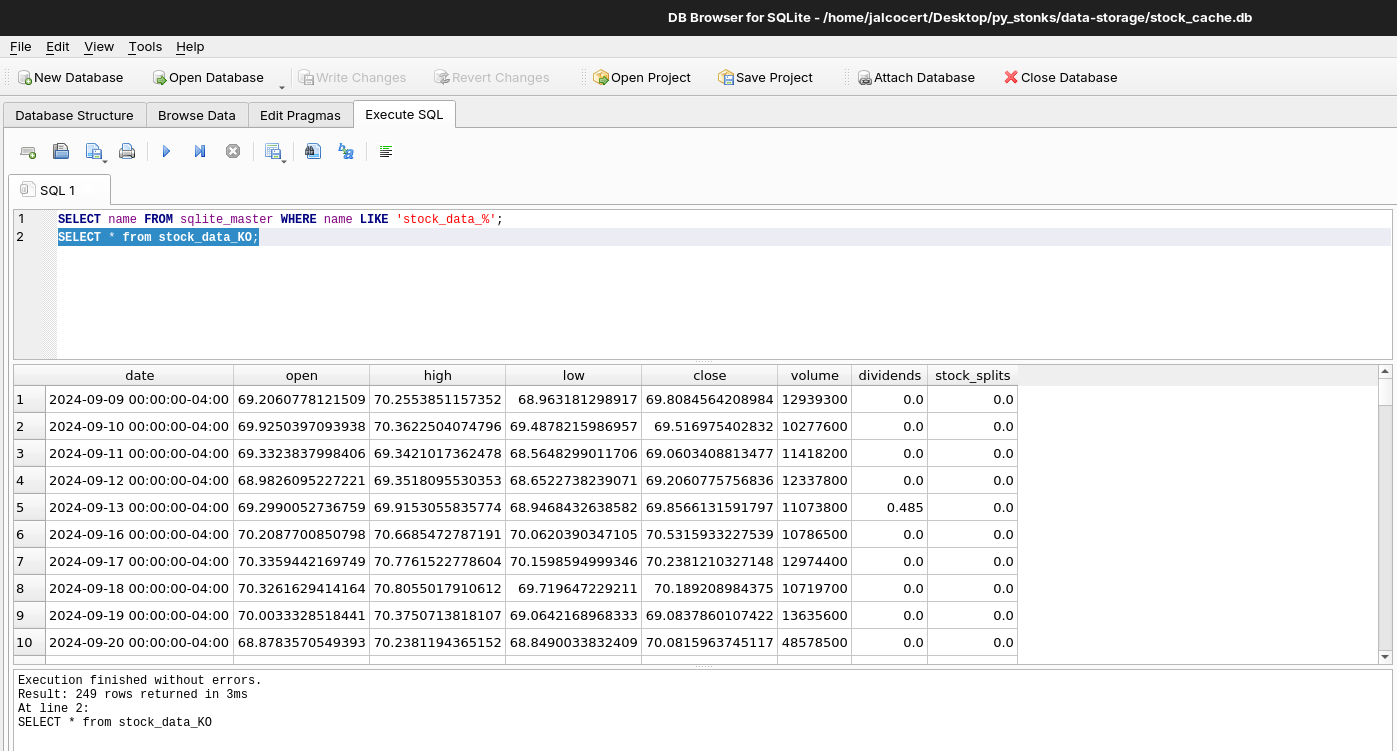Screen dimensions: 1397x751
Task: Select the 0.485 dividends cell
Action: click(889, 507)
